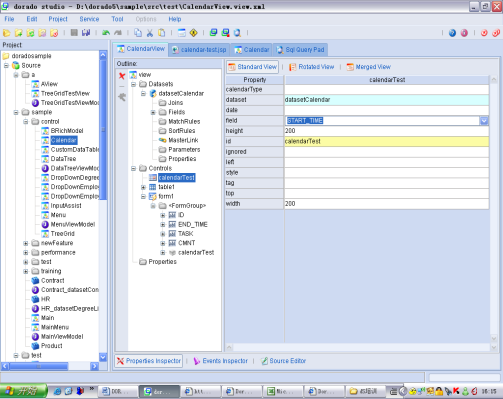Click the Save All multi-disk icon

(86, 32)
